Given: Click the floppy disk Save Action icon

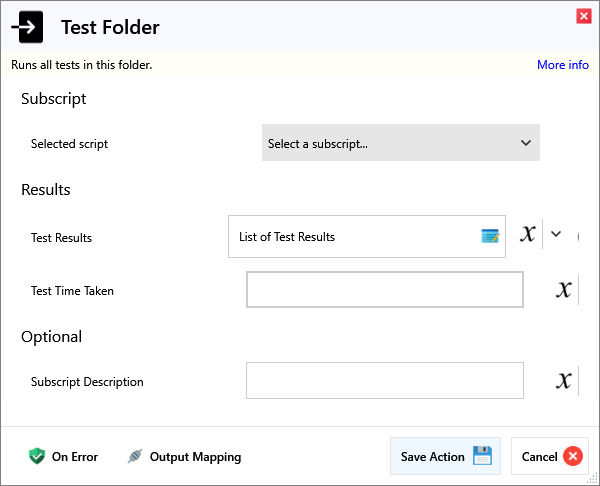Looking at the screenshot, I should click(x=482, y=456).
